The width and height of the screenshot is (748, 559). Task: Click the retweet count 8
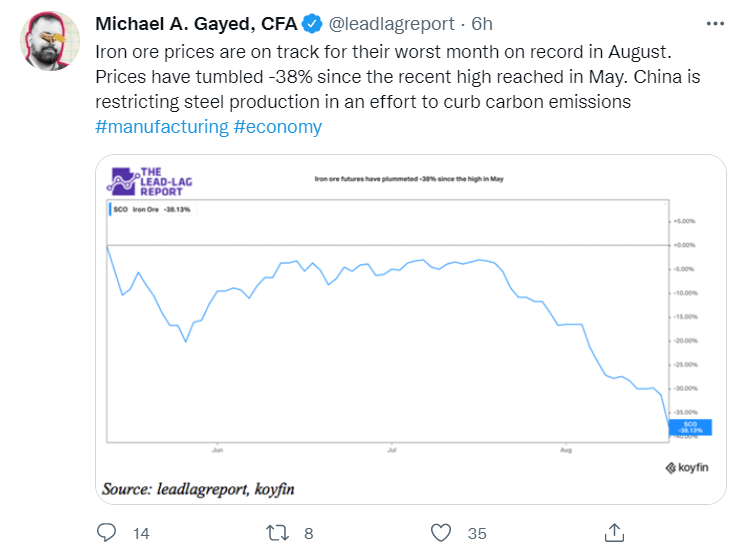click(x=309, y=533)
